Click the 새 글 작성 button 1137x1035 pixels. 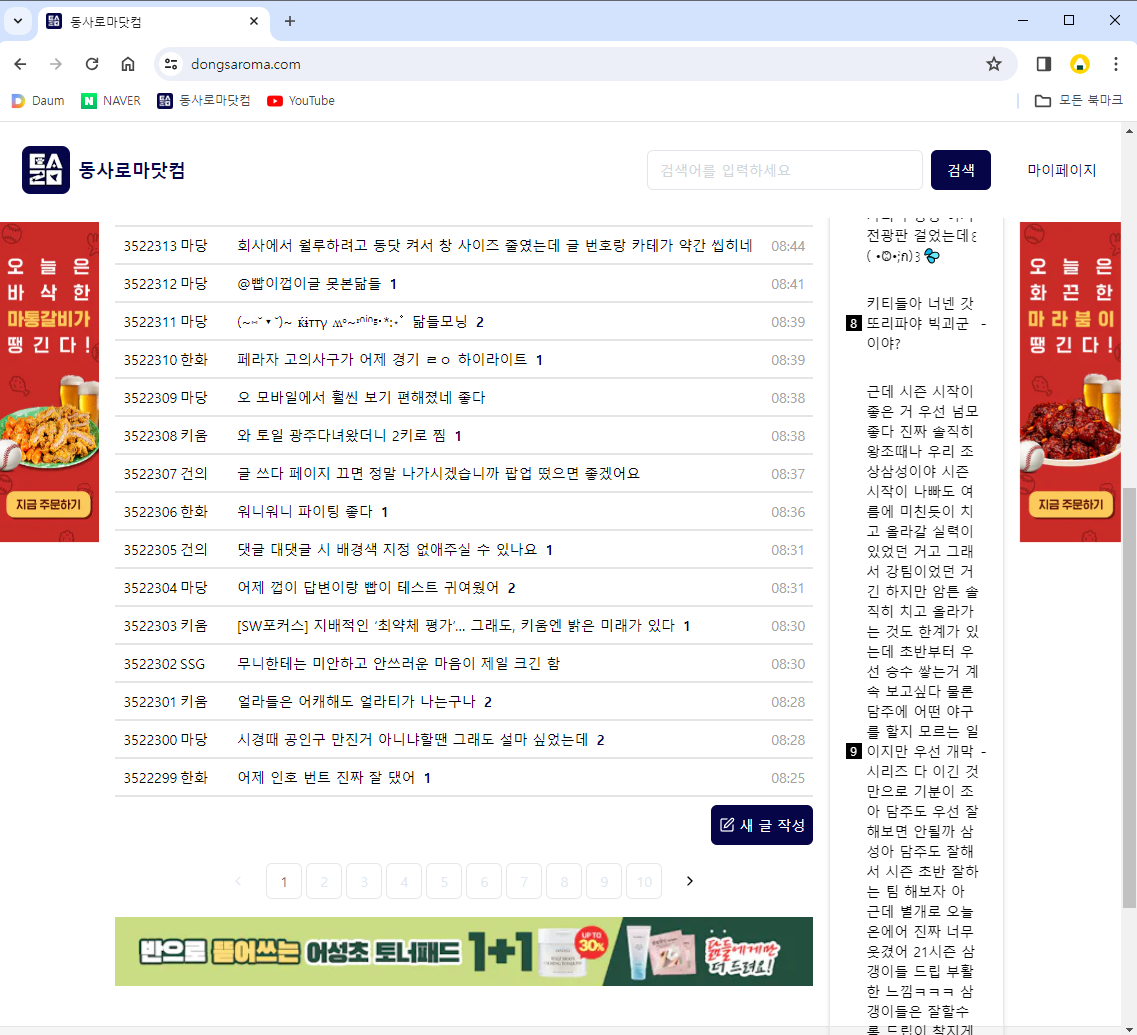(762, 825)
